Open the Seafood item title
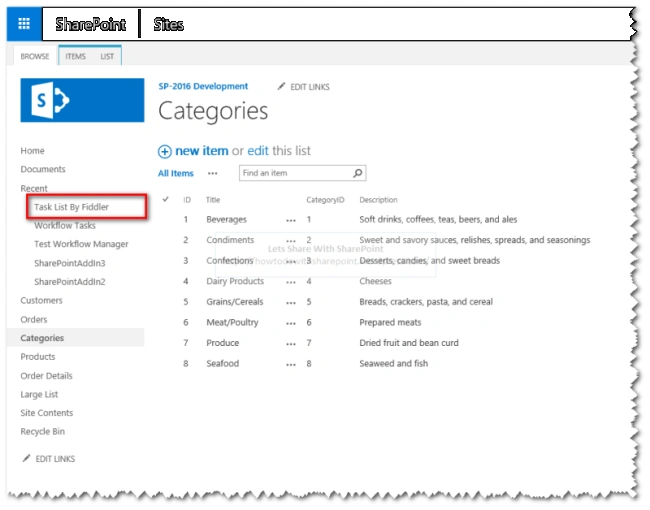Screen dimensions: 650x510 coord(223,364)
